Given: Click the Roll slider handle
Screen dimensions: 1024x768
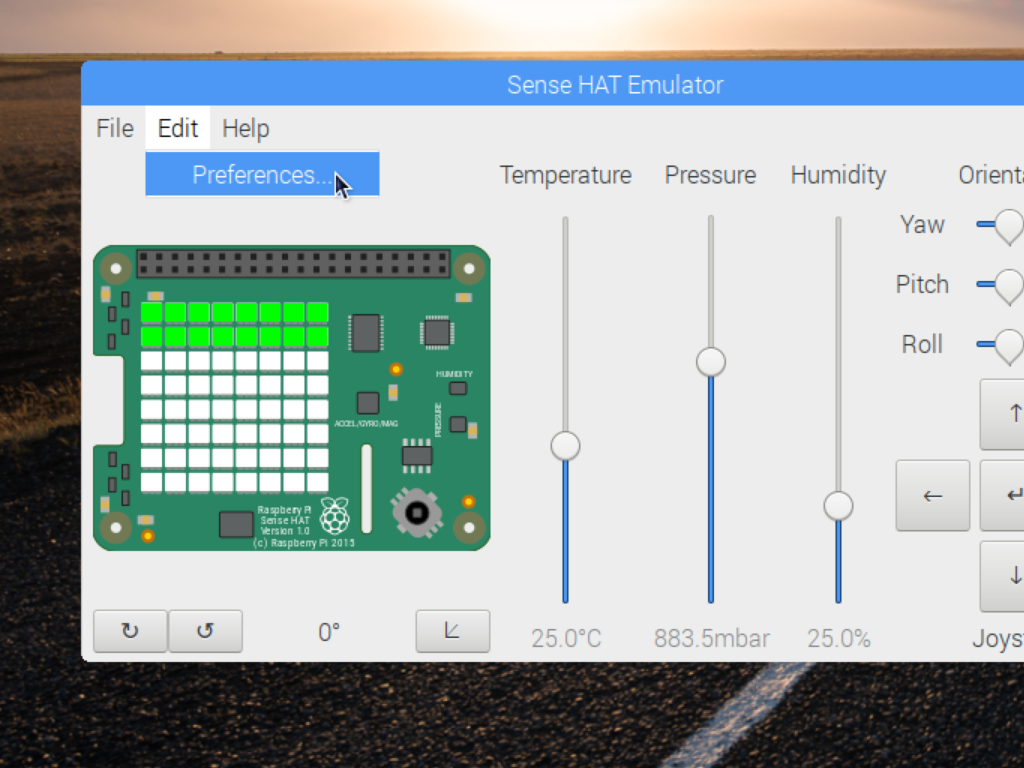Looking at the screenshot, I should (1009, 346).
